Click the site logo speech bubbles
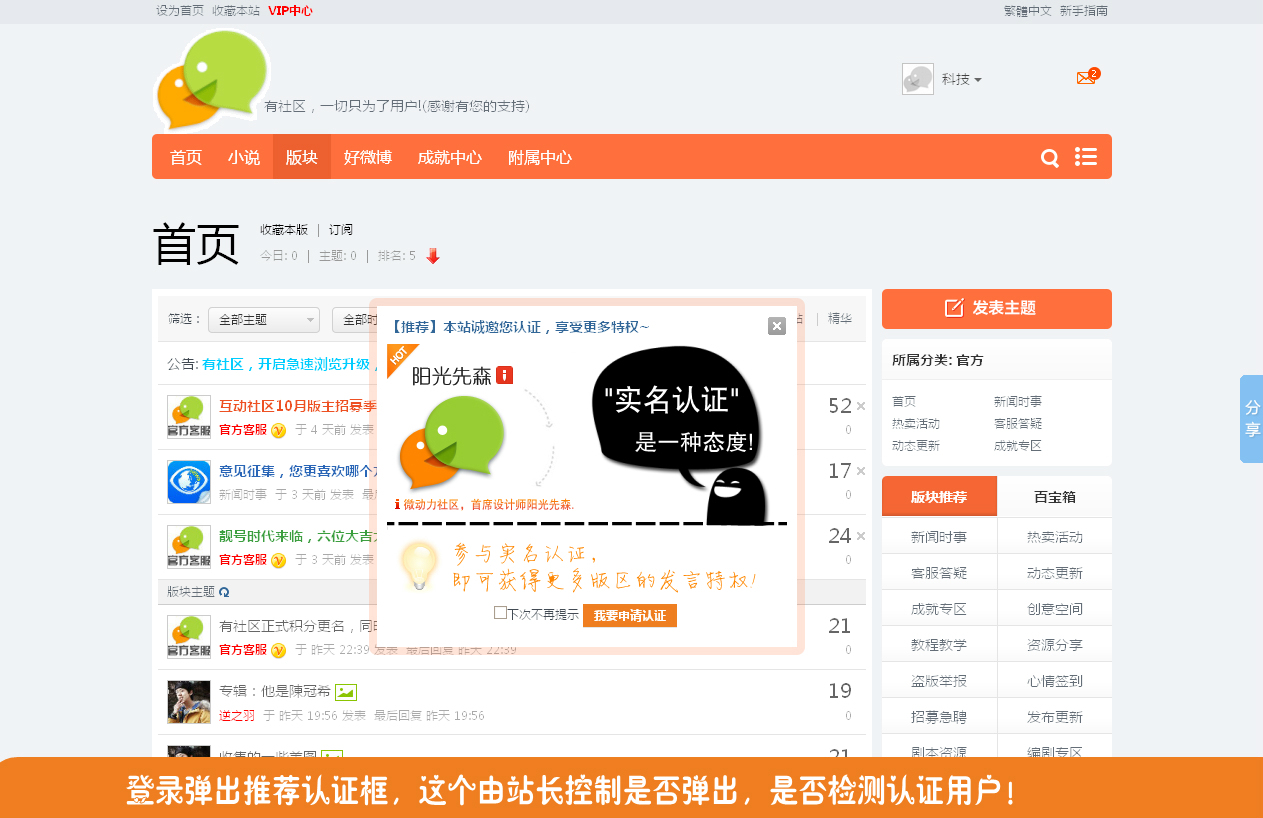Screen dimensions: 1263x818 point(213,80)
